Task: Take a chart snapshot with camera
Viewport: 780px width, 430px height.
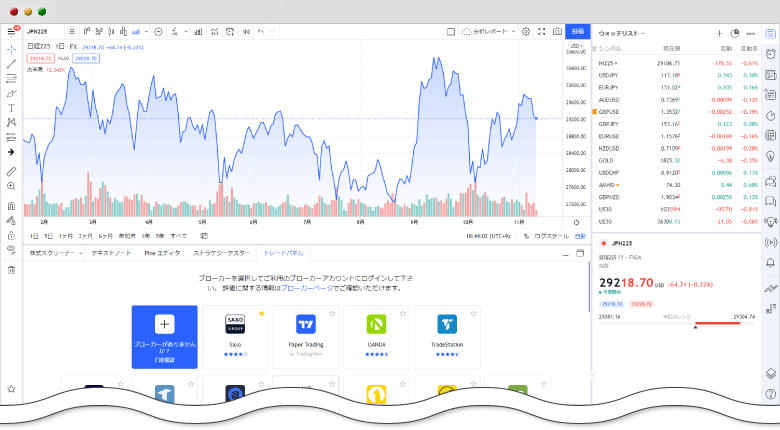Action: (557, 31)
